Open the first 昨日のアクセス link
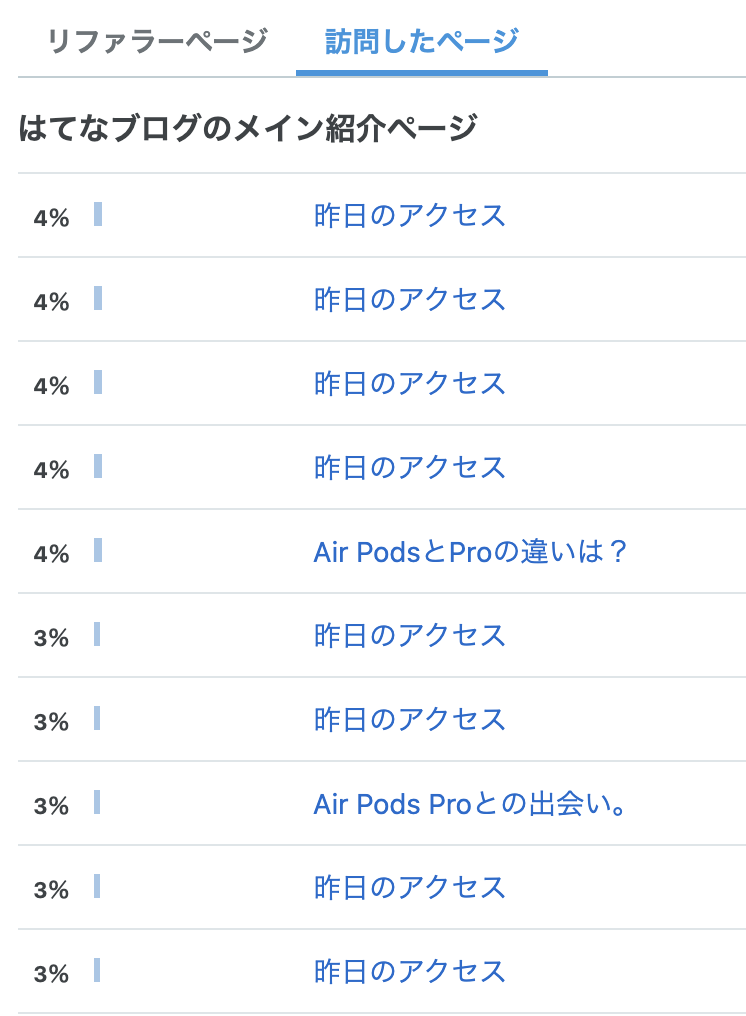This screenshot has height=1016, width=746. click(x=409, y=215)
